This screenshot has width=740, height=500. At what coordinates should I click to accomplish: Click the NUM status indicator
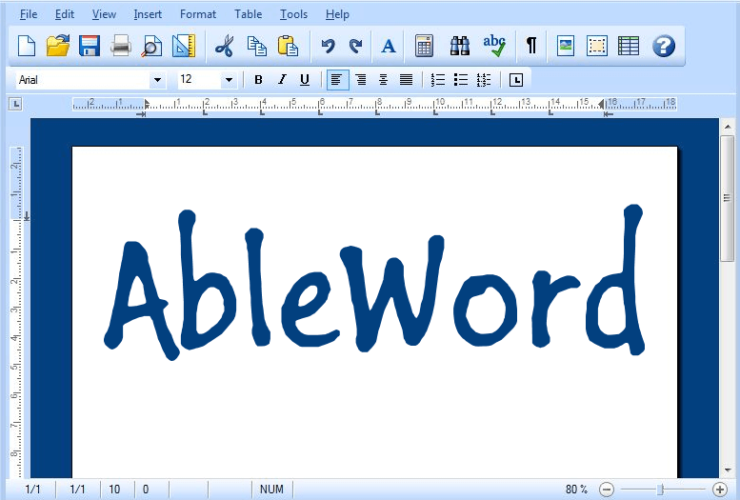pyautogui.click(x=271, y=489)
